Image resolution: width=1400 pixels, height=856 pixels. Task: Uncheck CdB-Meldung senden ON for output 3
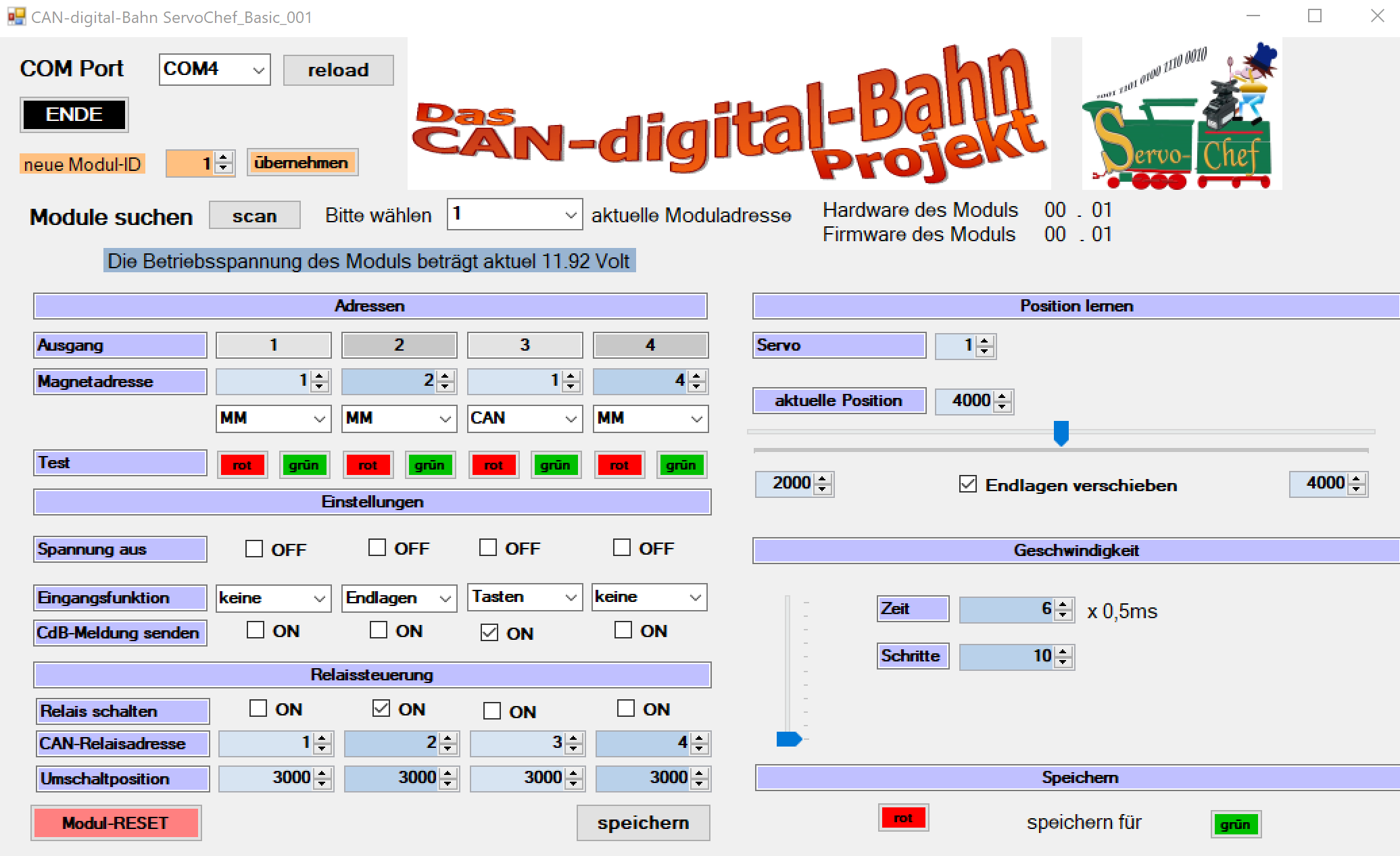tap(489, 632)
